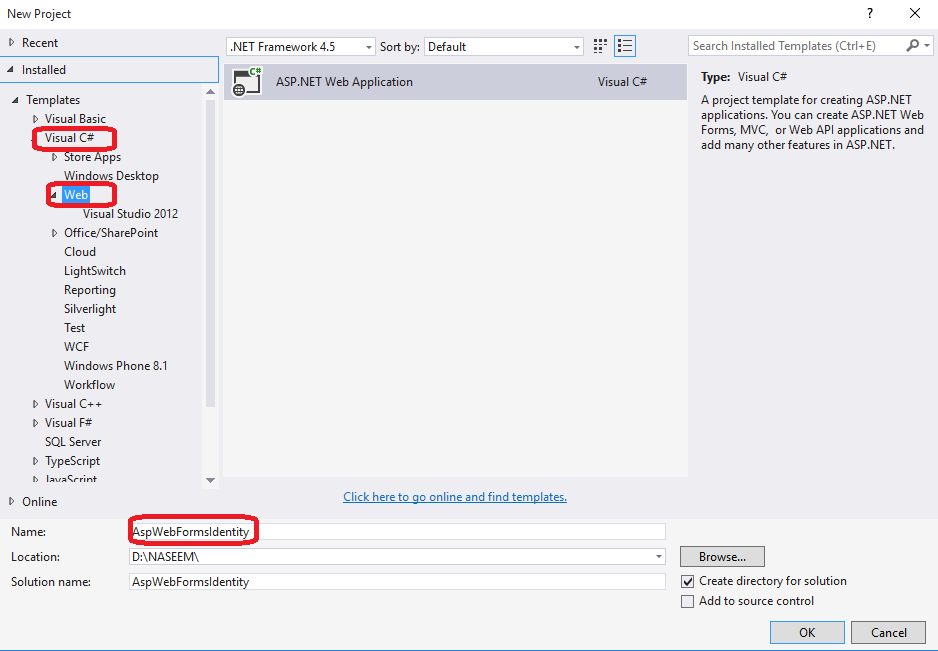Select the Silverlight category

coord(90,309)
